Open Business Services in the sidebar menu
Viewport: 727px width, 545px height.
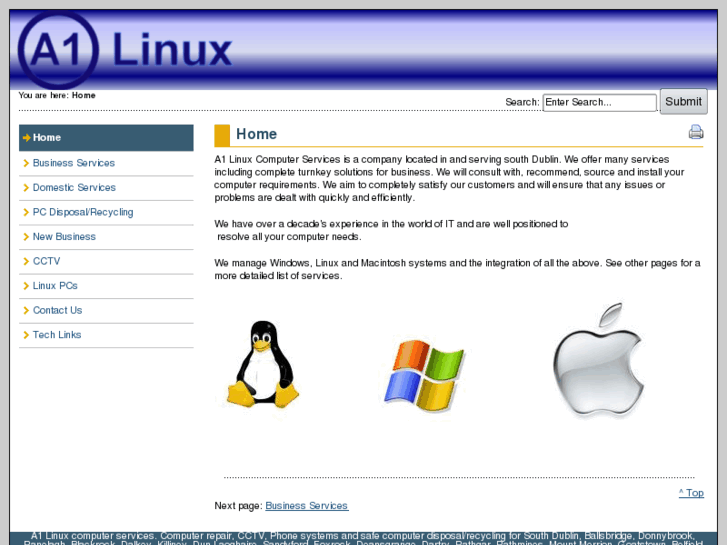click(x=106, y=163)
